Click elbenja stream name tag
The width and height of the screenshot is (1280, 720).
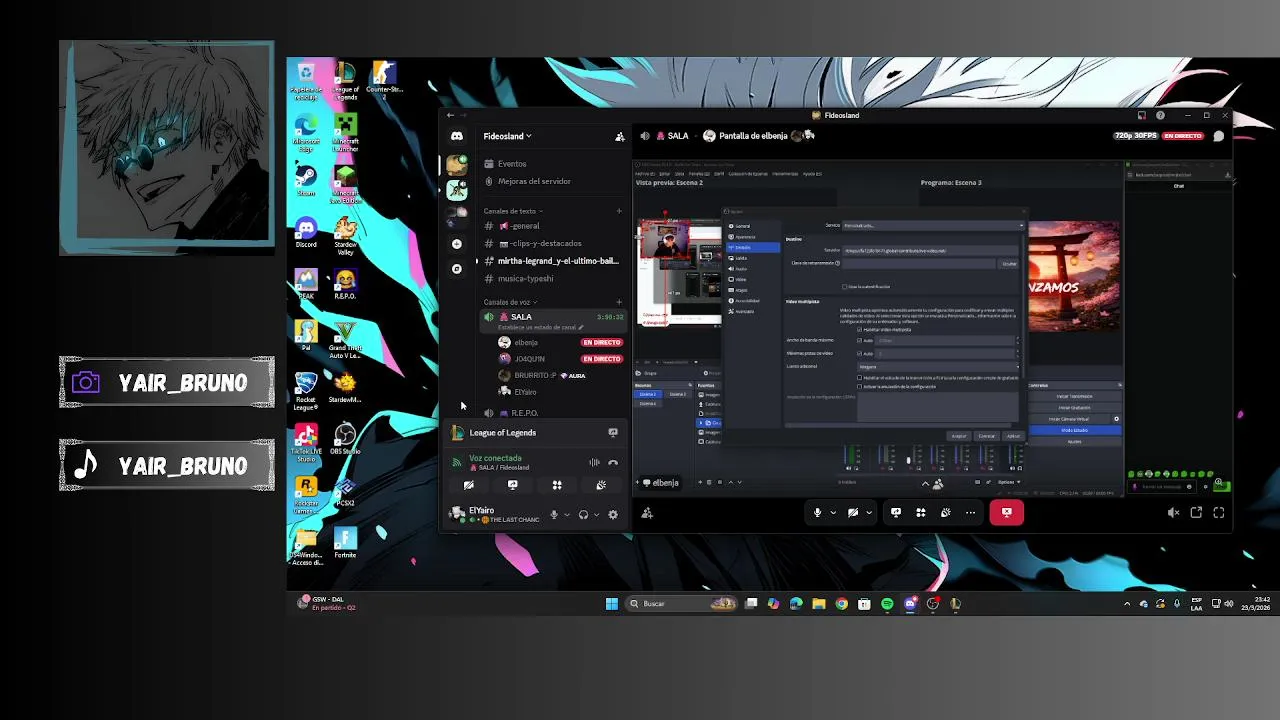[661, 483]
